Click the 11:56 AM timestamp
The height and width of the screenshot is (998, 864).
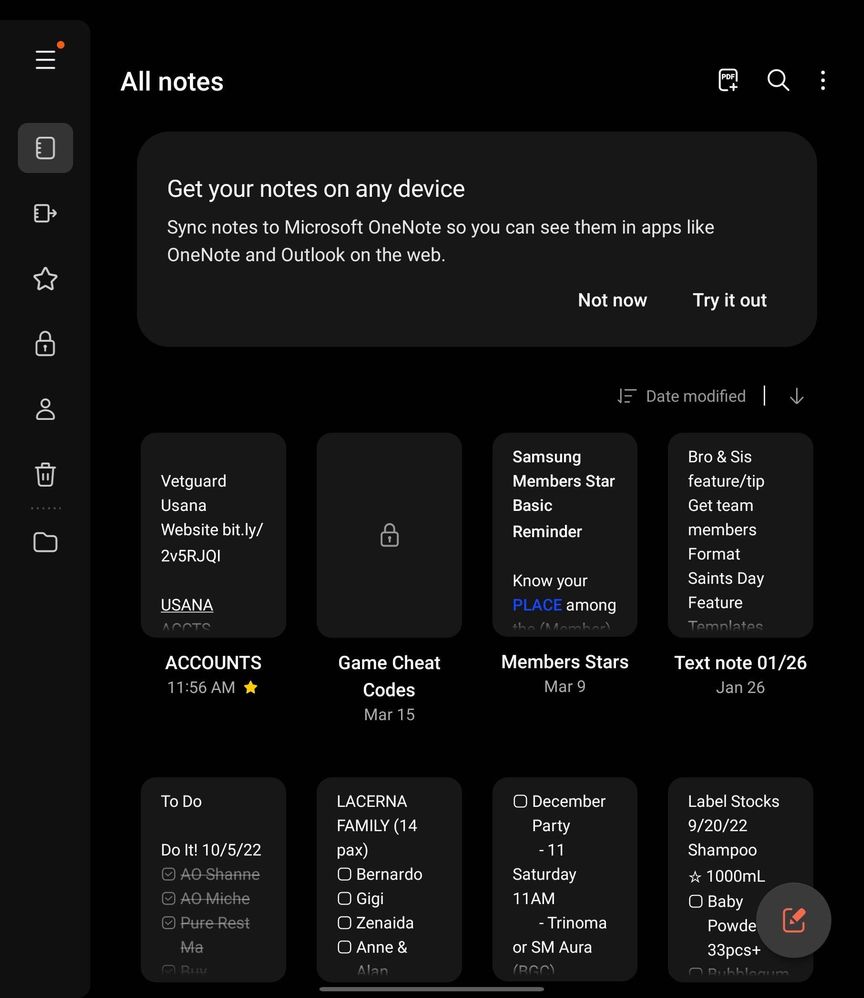[x=201, y=687]
